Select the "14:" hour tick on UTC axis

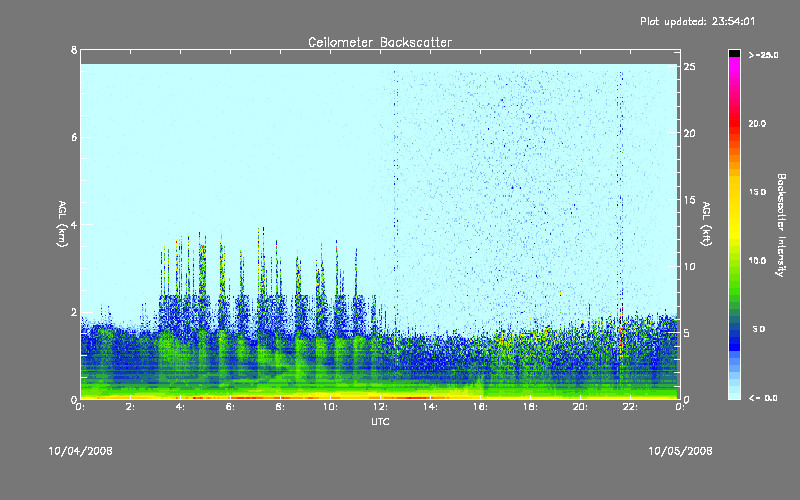pos(430,407)
